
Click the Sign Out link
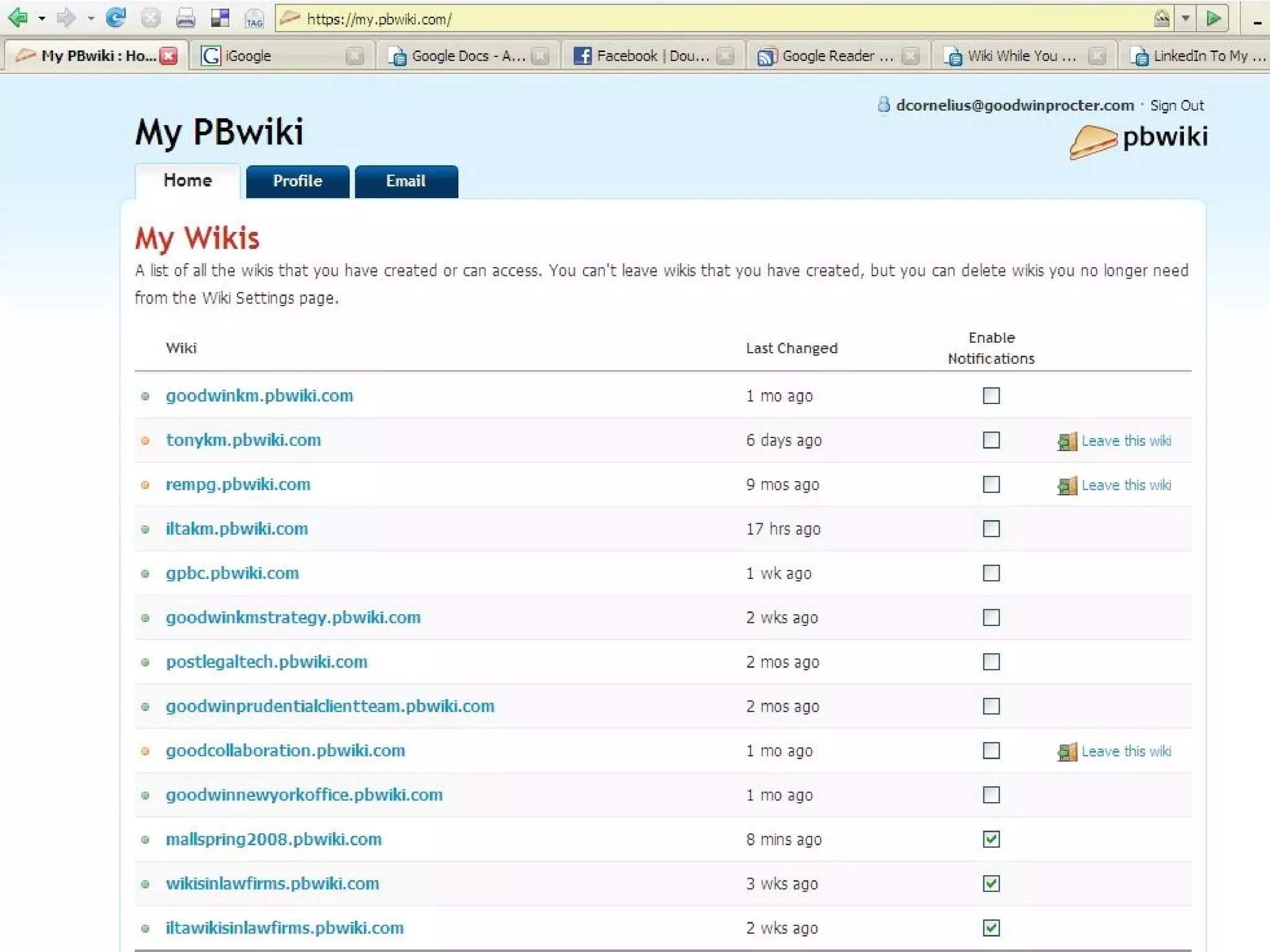(x=1176, y=105)
